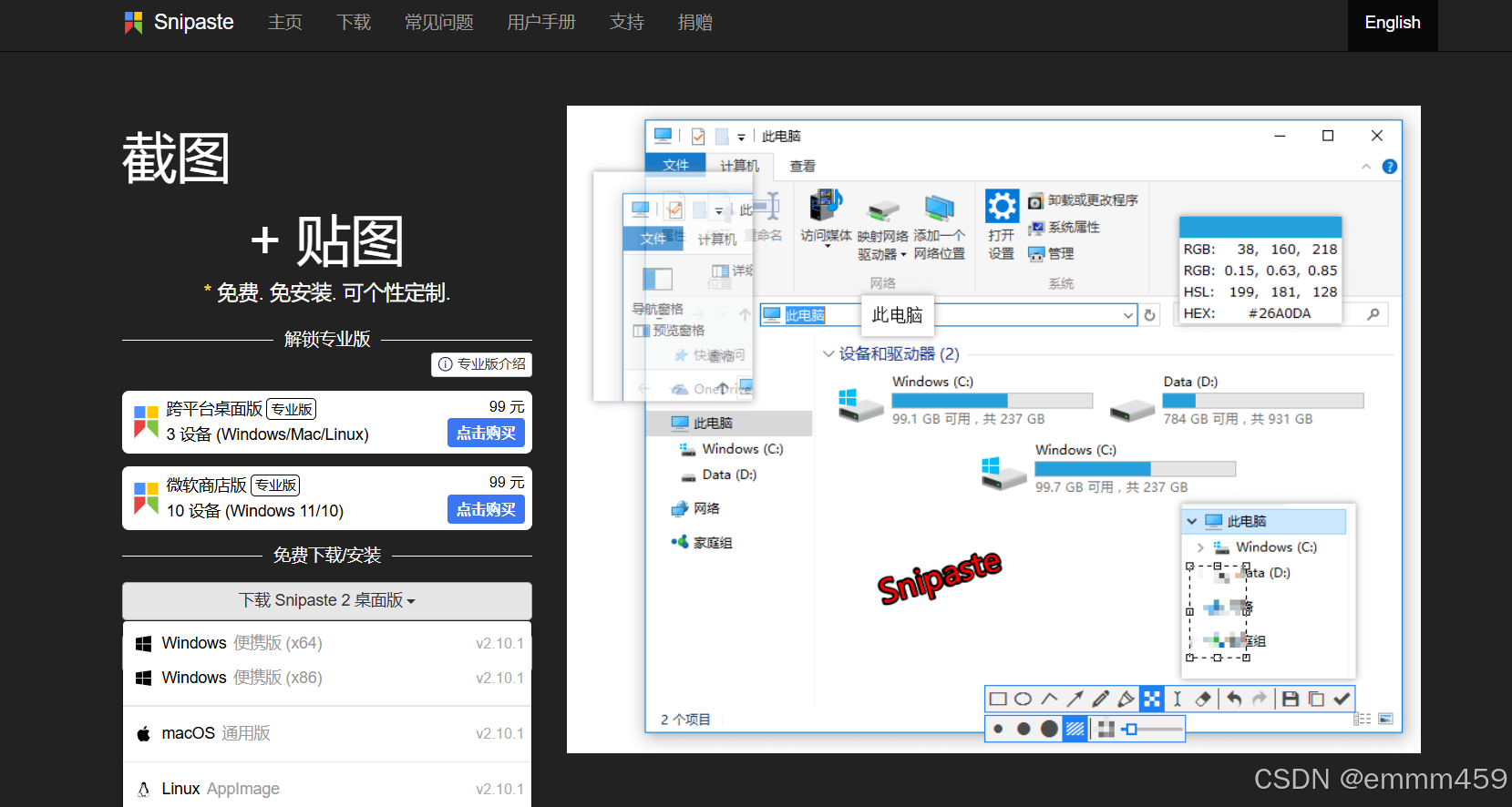Click the 专业版介绍 button

(x=481, y=364)
